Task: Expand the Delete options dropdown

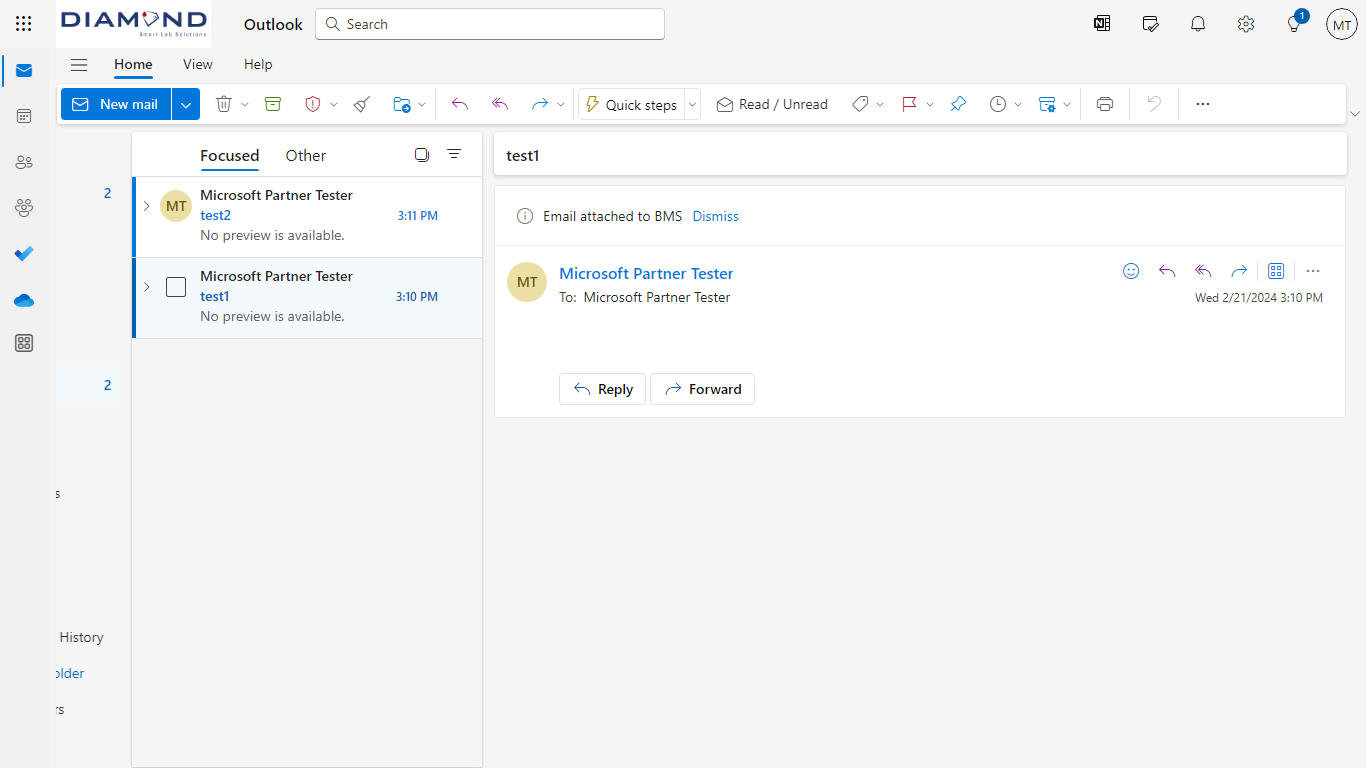Action: coord(245,104)
